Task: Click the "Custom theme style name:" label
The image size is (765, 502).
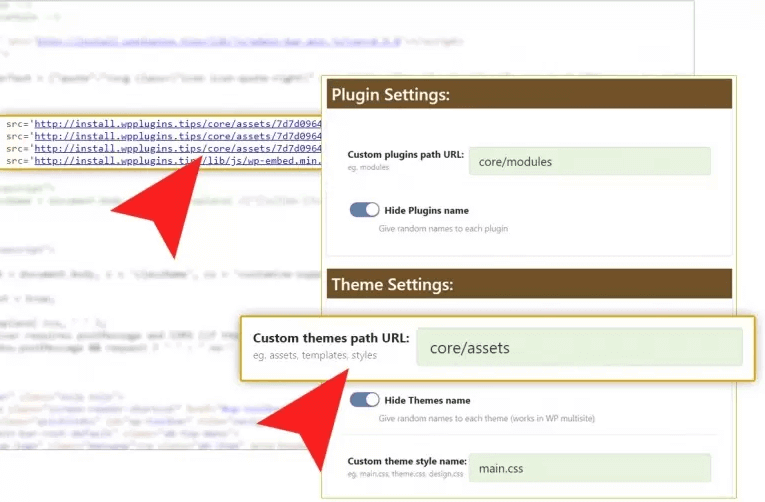Action: pos(406,461)
